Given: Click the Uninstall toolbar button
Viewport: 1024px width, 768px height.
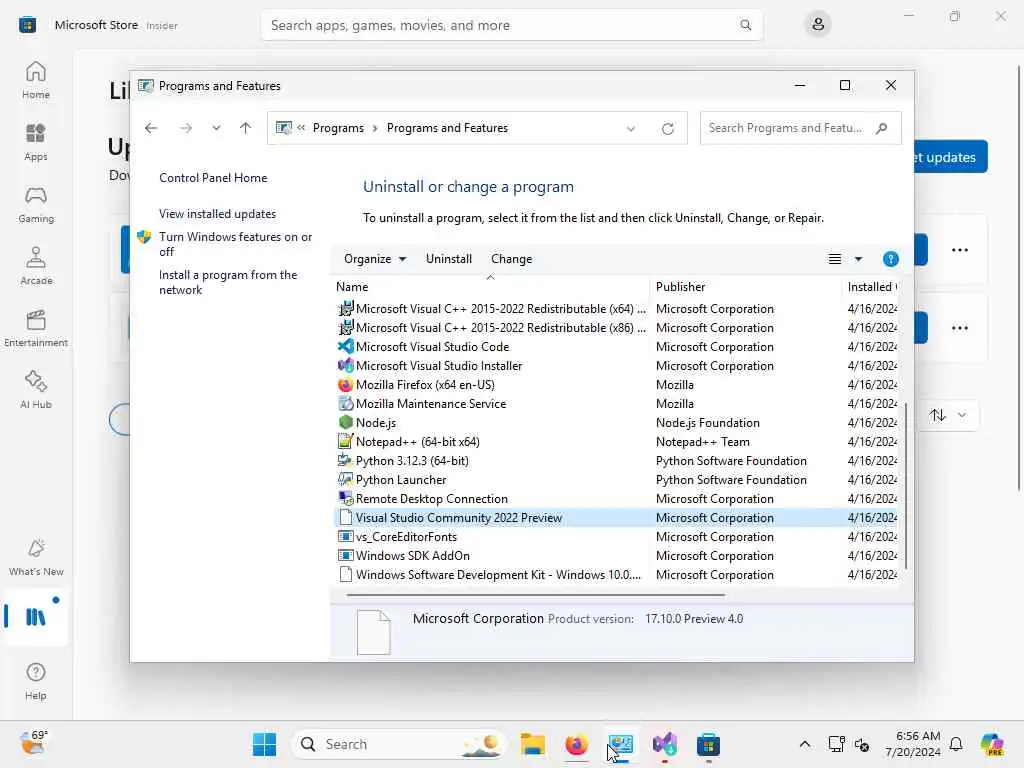Looking at the screenshot, I should 449,259.
